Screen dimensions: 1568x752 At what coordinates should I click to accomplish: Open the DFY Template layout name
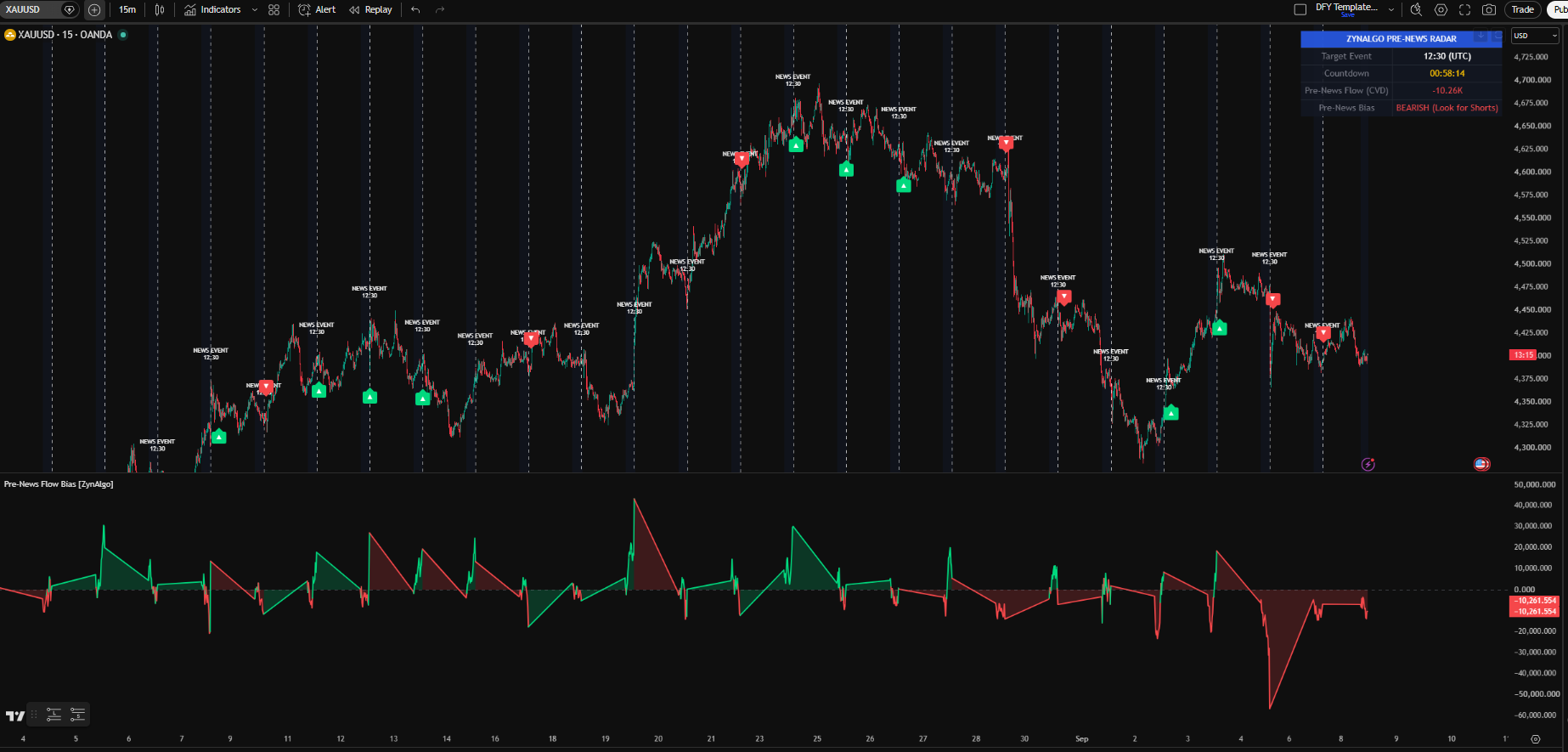click(x=1347, y=7)
